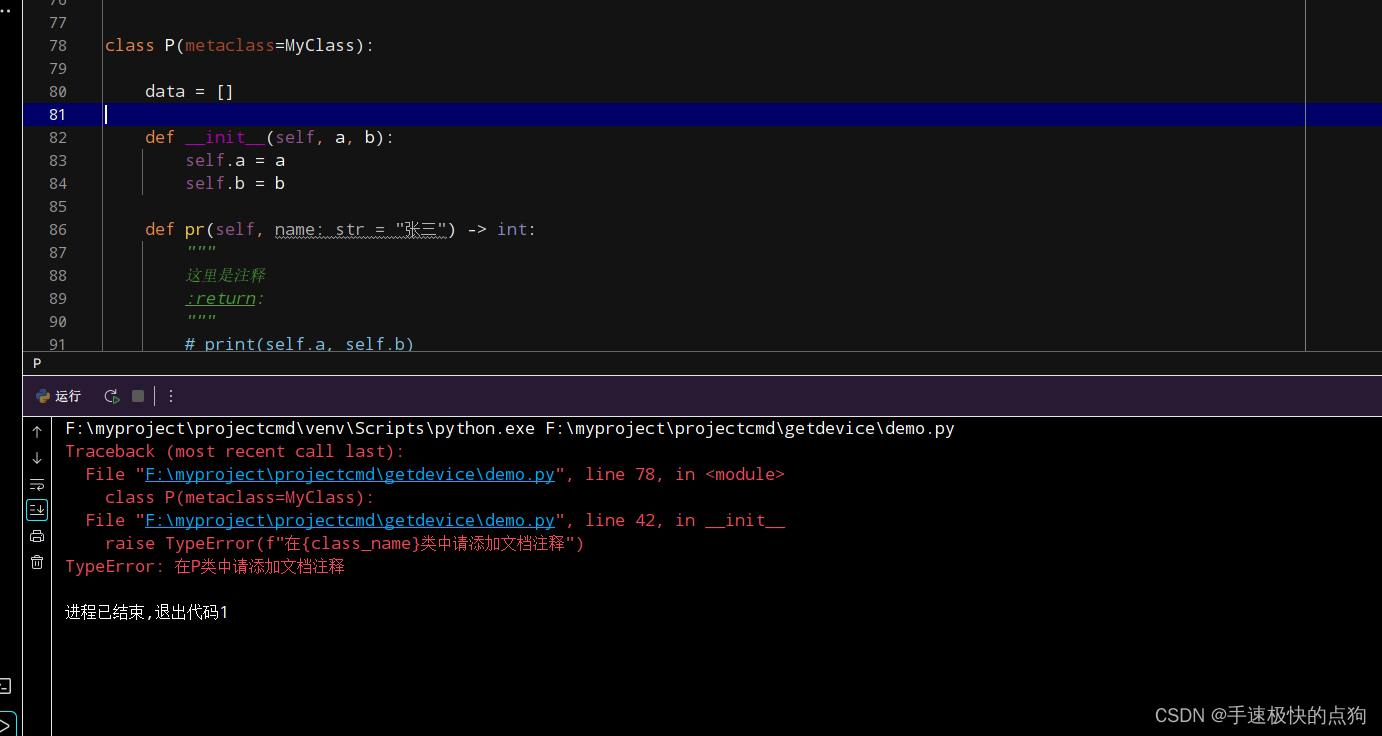The image size is (1382, 736).
Task: Open demo.py link on line 42 traceback
Action: (x=349, y=520)
